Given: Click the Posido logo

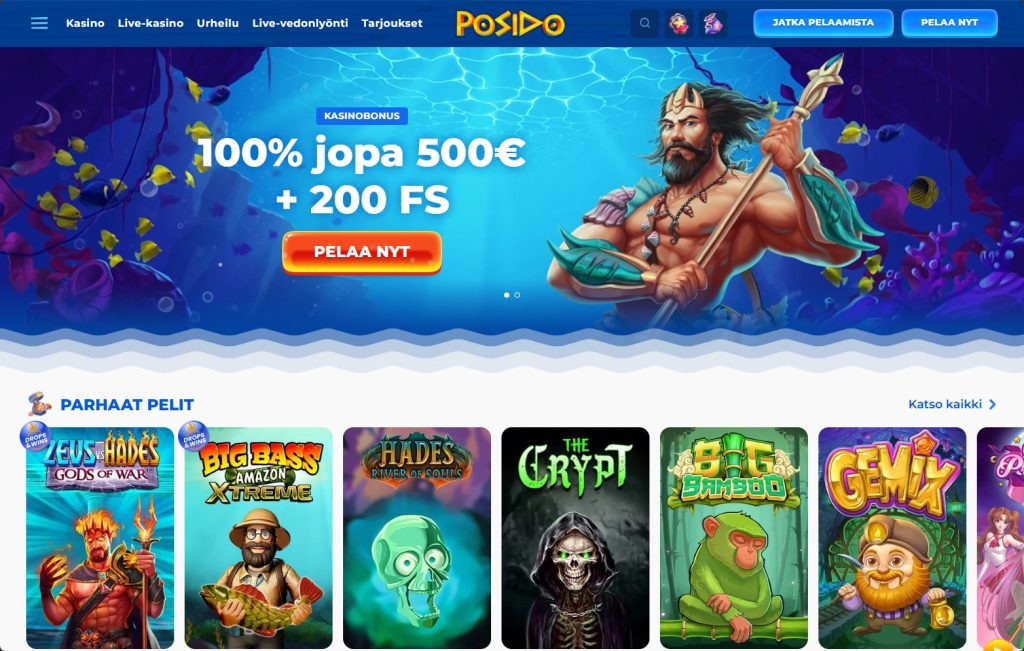Looking at the screenshot, I should pos(510,24).
